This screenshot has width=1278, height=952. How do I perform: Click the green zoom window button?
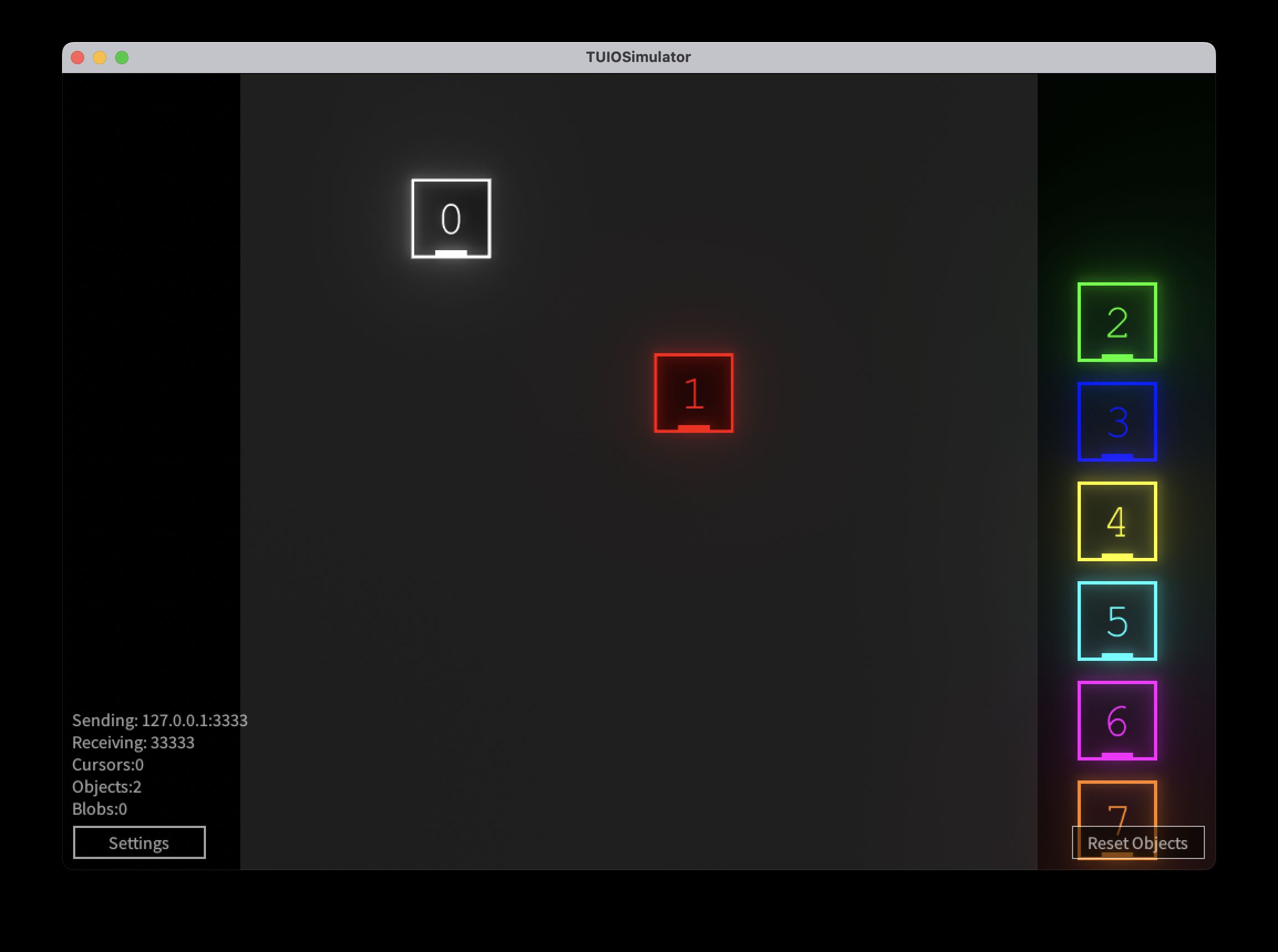(x=122, y=58)
